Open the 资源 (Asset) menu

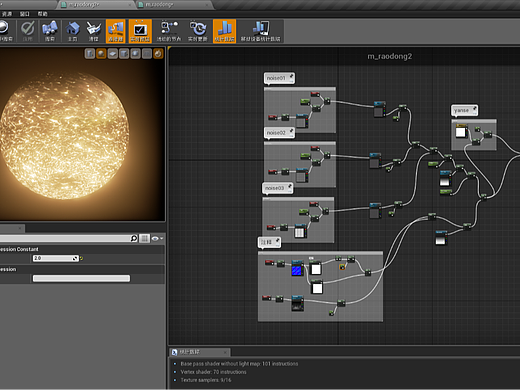click(x=7, y=14)
